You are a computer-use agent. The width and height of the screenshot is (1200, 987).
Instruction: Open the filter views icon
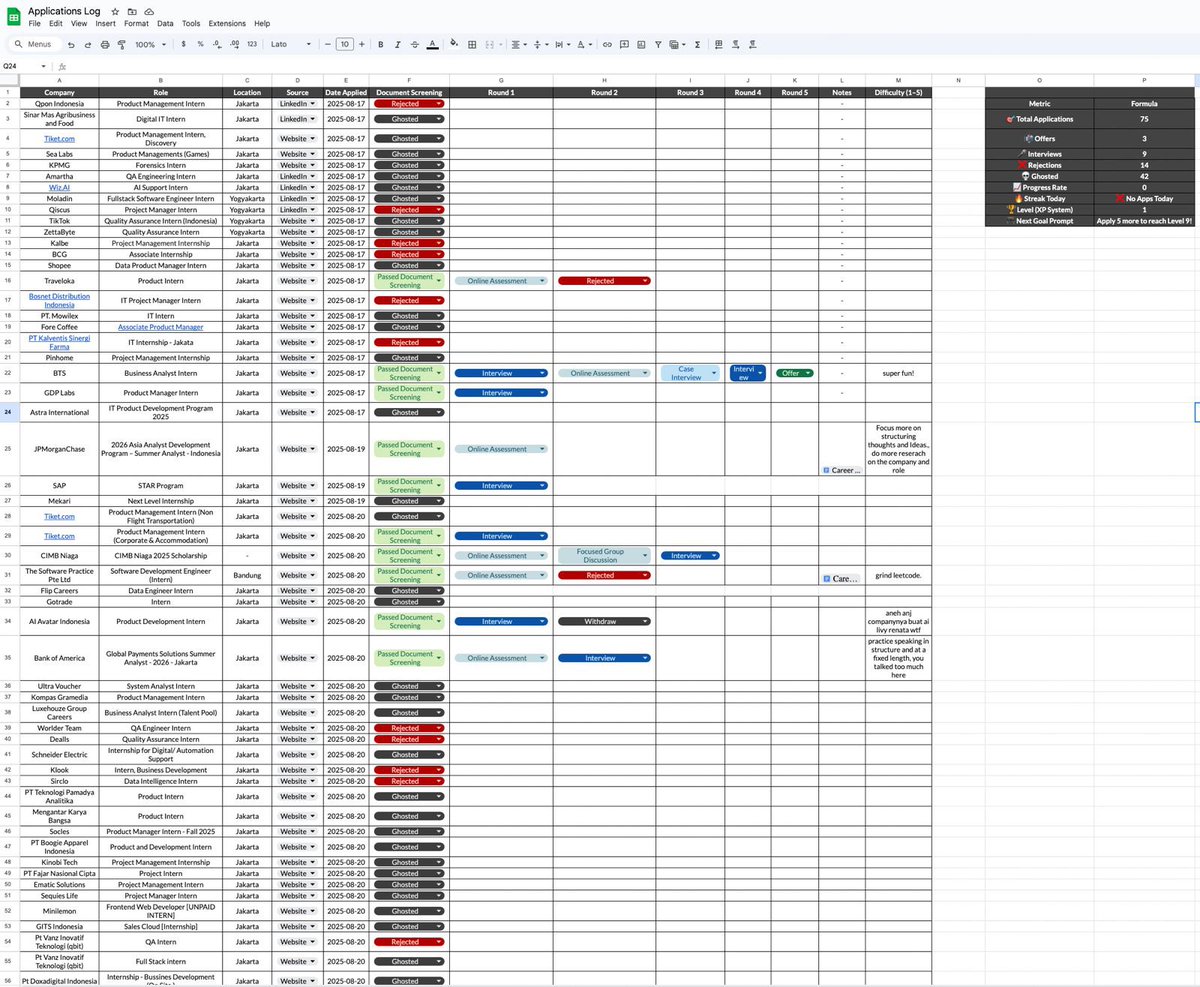click(676, 45)
